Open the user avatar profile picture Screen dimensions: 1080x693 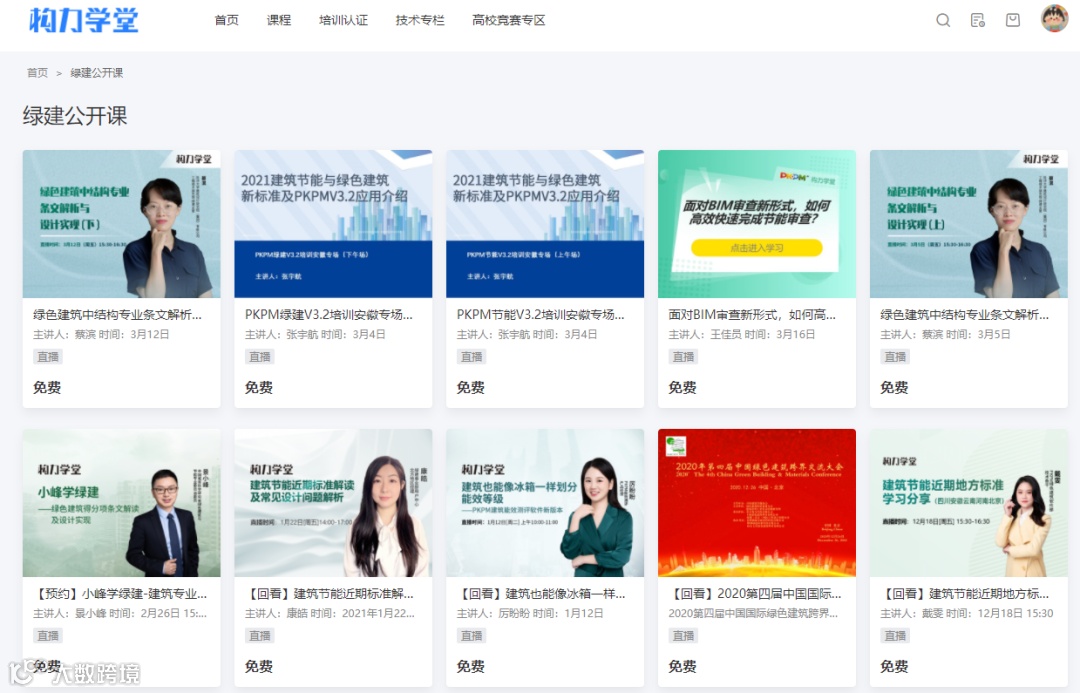(x=1054, y=19)
